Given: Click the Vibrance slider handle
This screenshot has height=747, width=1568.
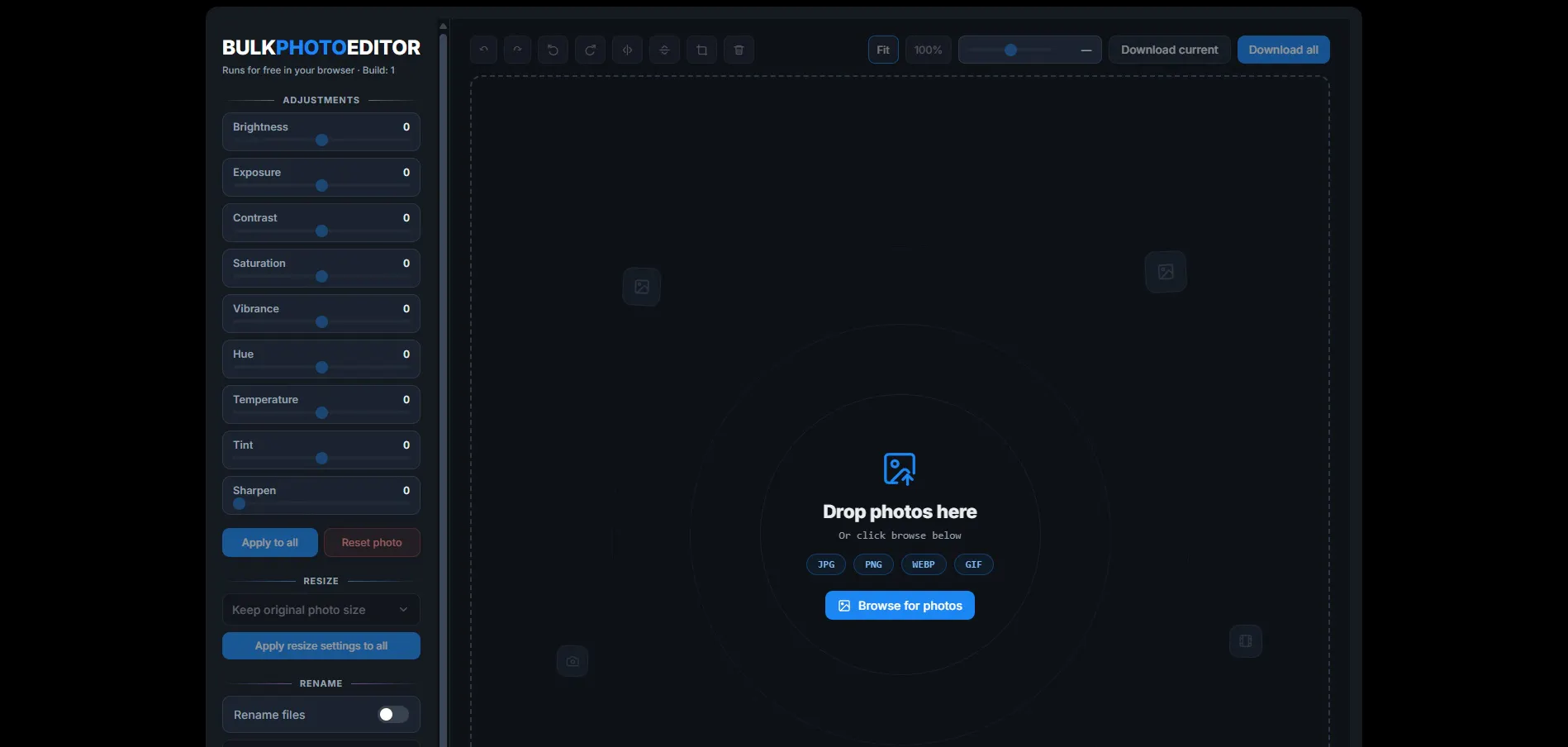Looking at the screenshot, I should (322, 322).
